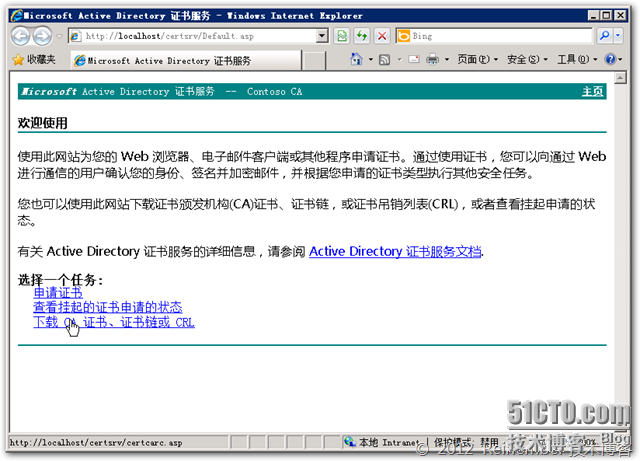Open the 页面(P) menu
The image size is (640, 461).
(478, 60)
